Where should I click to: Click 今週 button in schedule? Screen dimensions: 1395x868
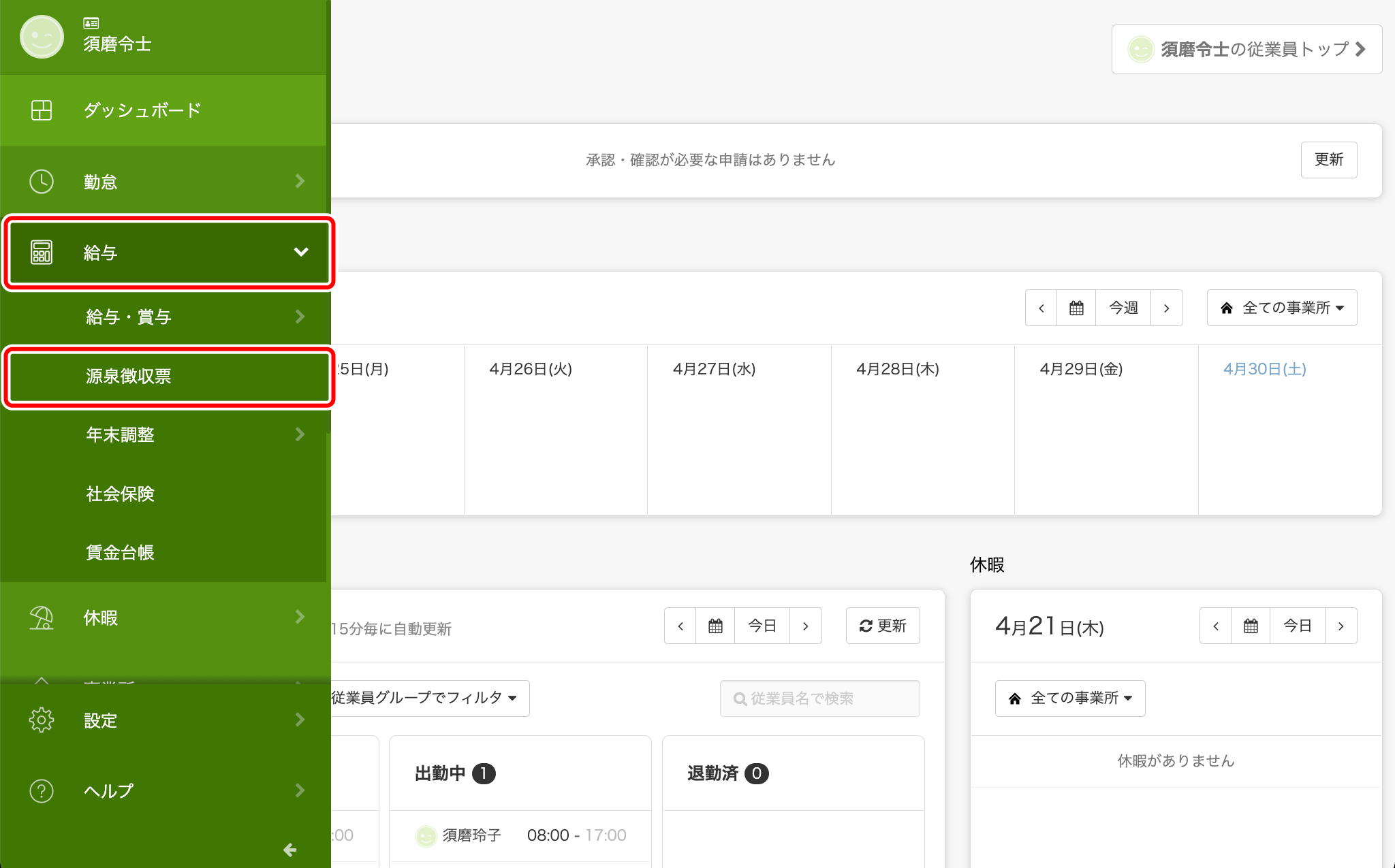[1123, 308]
